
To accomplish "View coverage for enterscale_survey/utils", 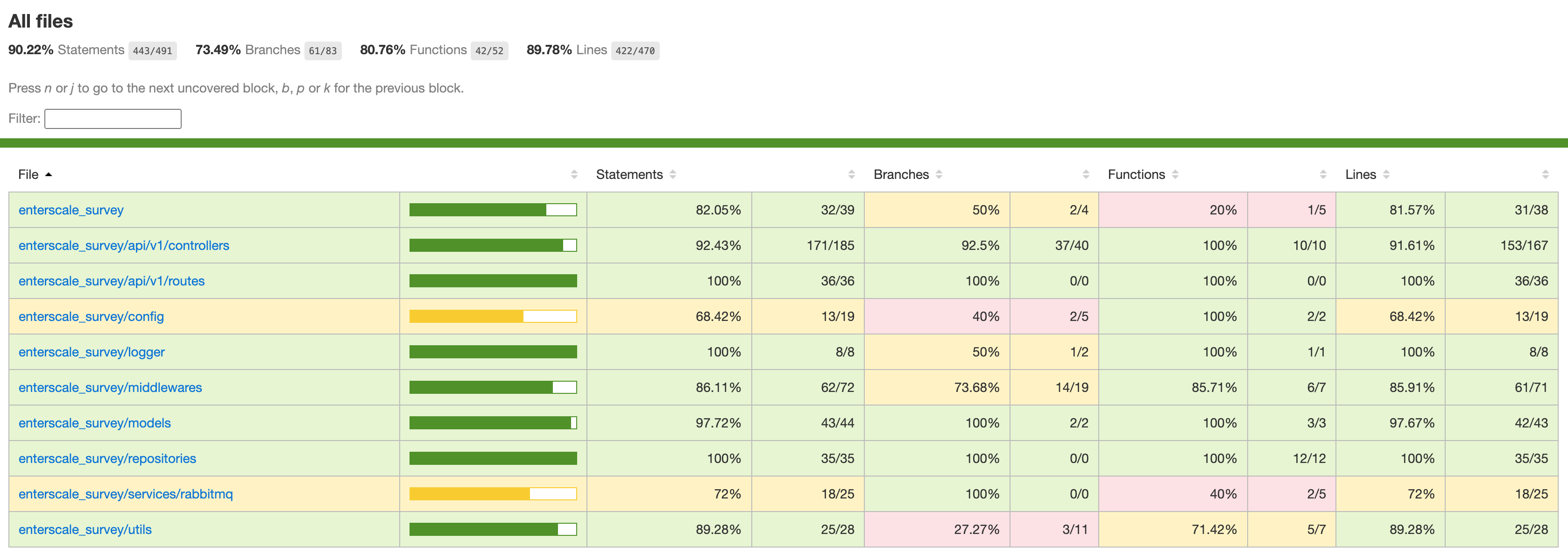I will pos(85,529).
